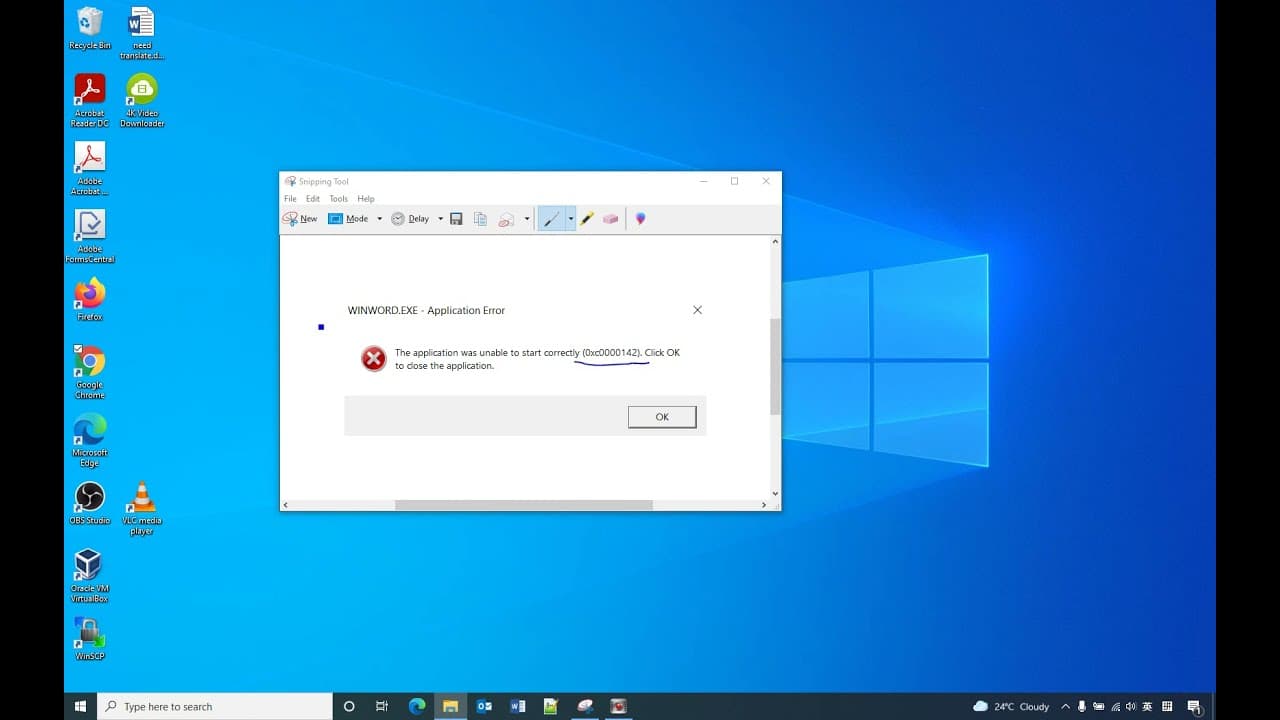Open the Windows Start menu
Viewport: 1280px width, 720px height.
pyautogui.click(x=80, y=706)
